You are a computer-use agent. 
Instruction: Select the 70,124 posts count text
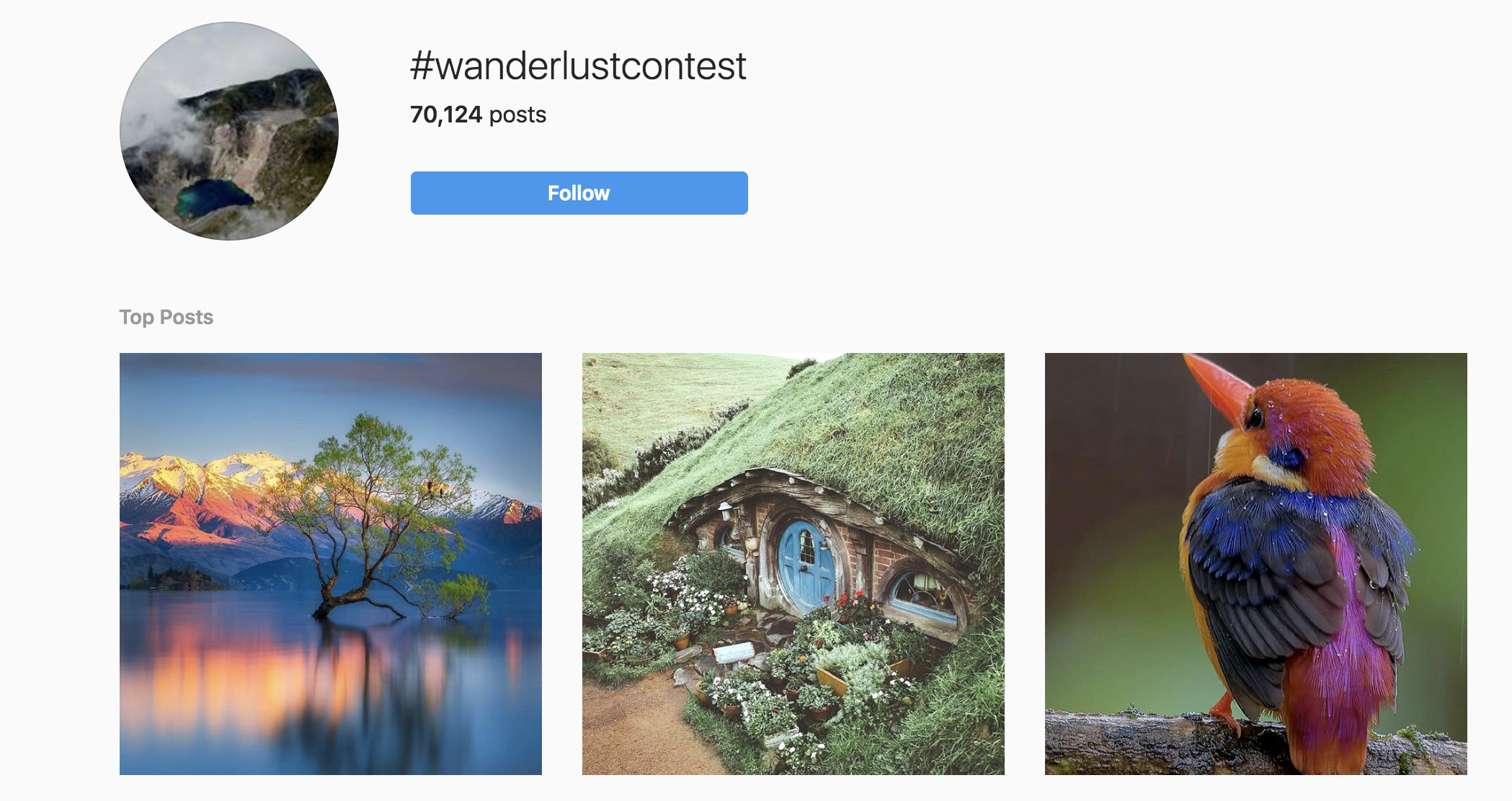(x=478, y=115)
